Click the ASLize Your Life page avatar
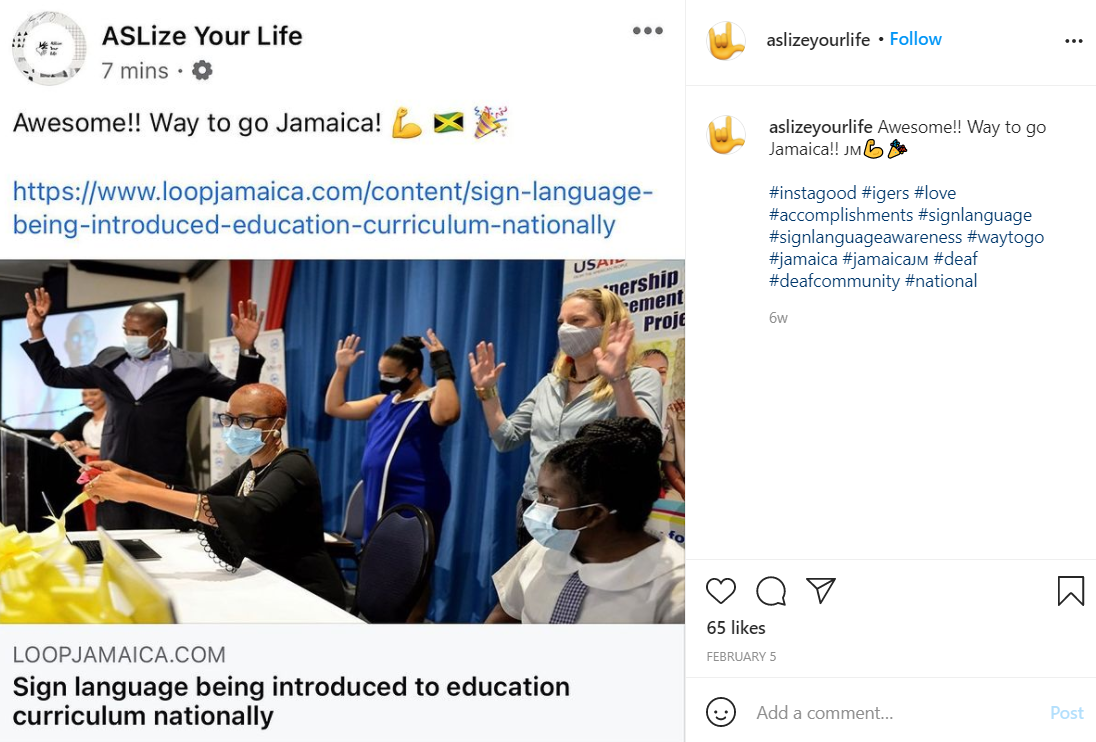1096x742 pixels. [x=48, y=48]
